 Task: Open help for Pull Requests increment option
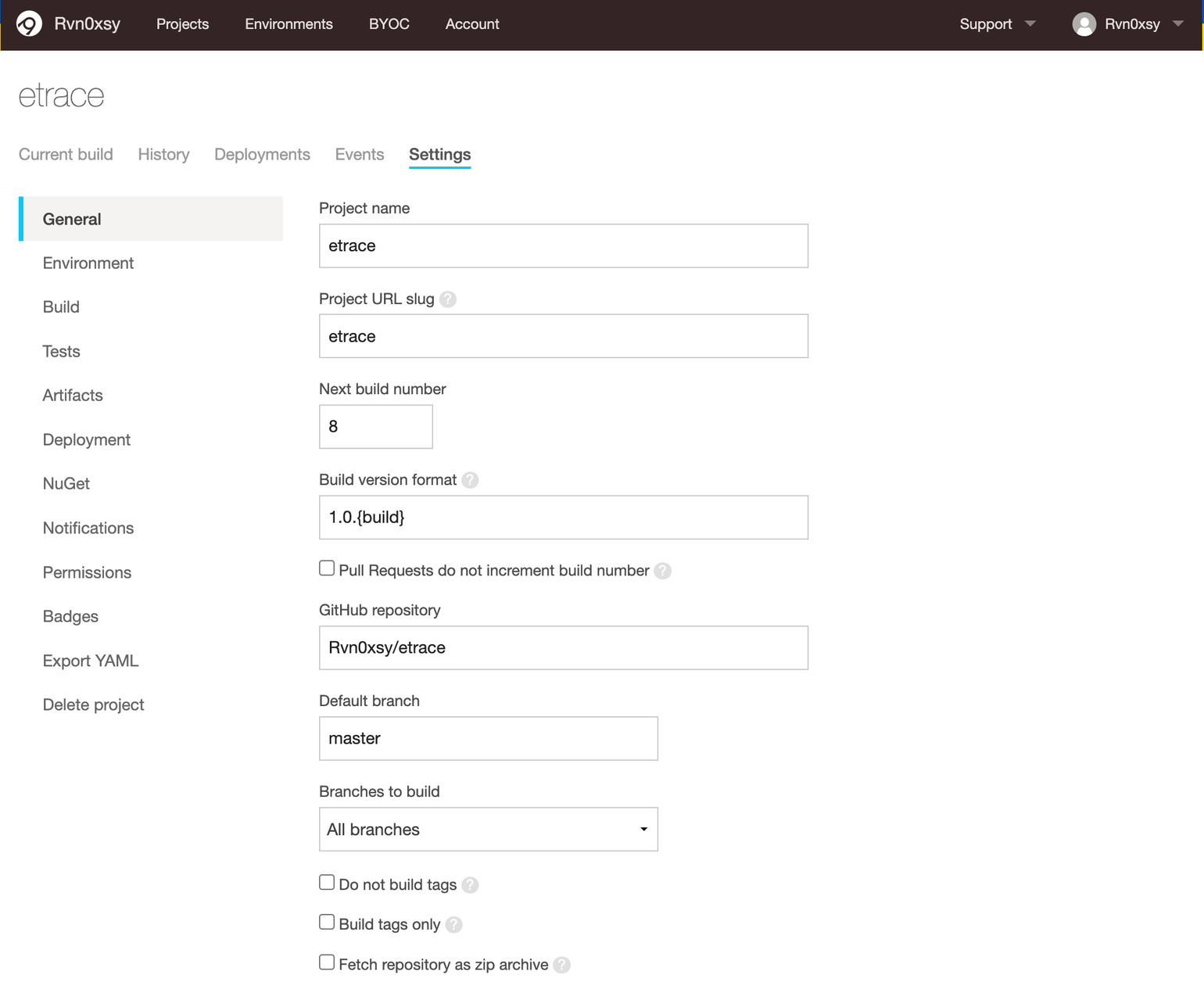click(x=663, y=571)
